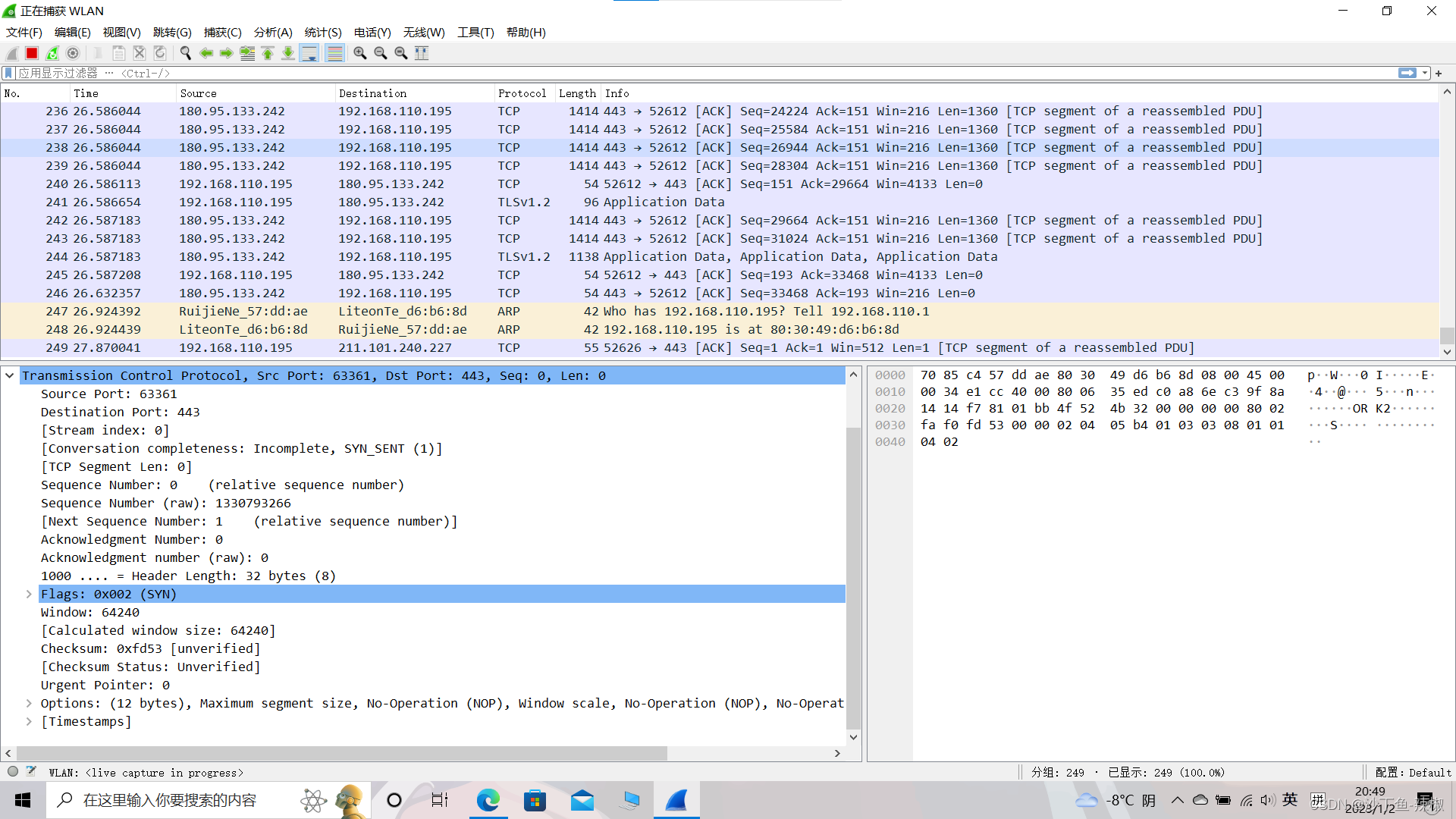This screenshot has width=1456, height=819.
Task: Open the 编辑(E) menu
Action: tap(73, 32)
